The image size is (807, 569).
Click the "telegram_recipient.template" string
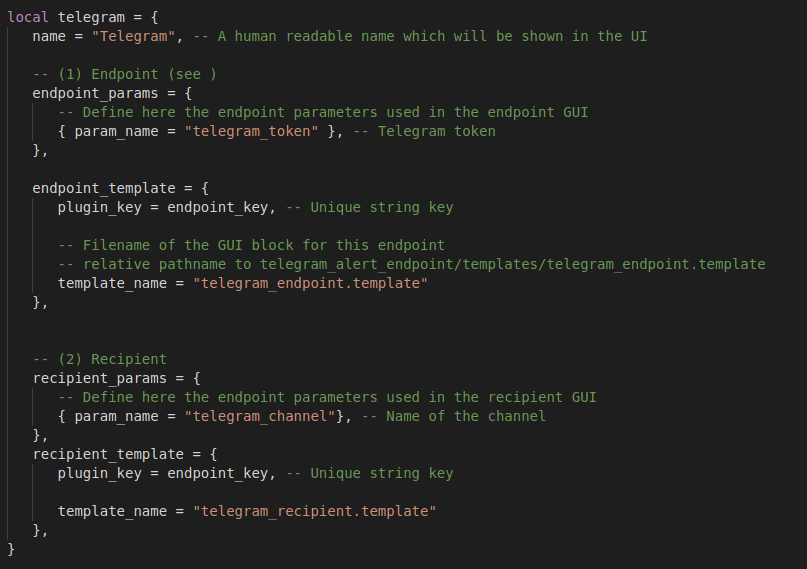pos(314,511)
